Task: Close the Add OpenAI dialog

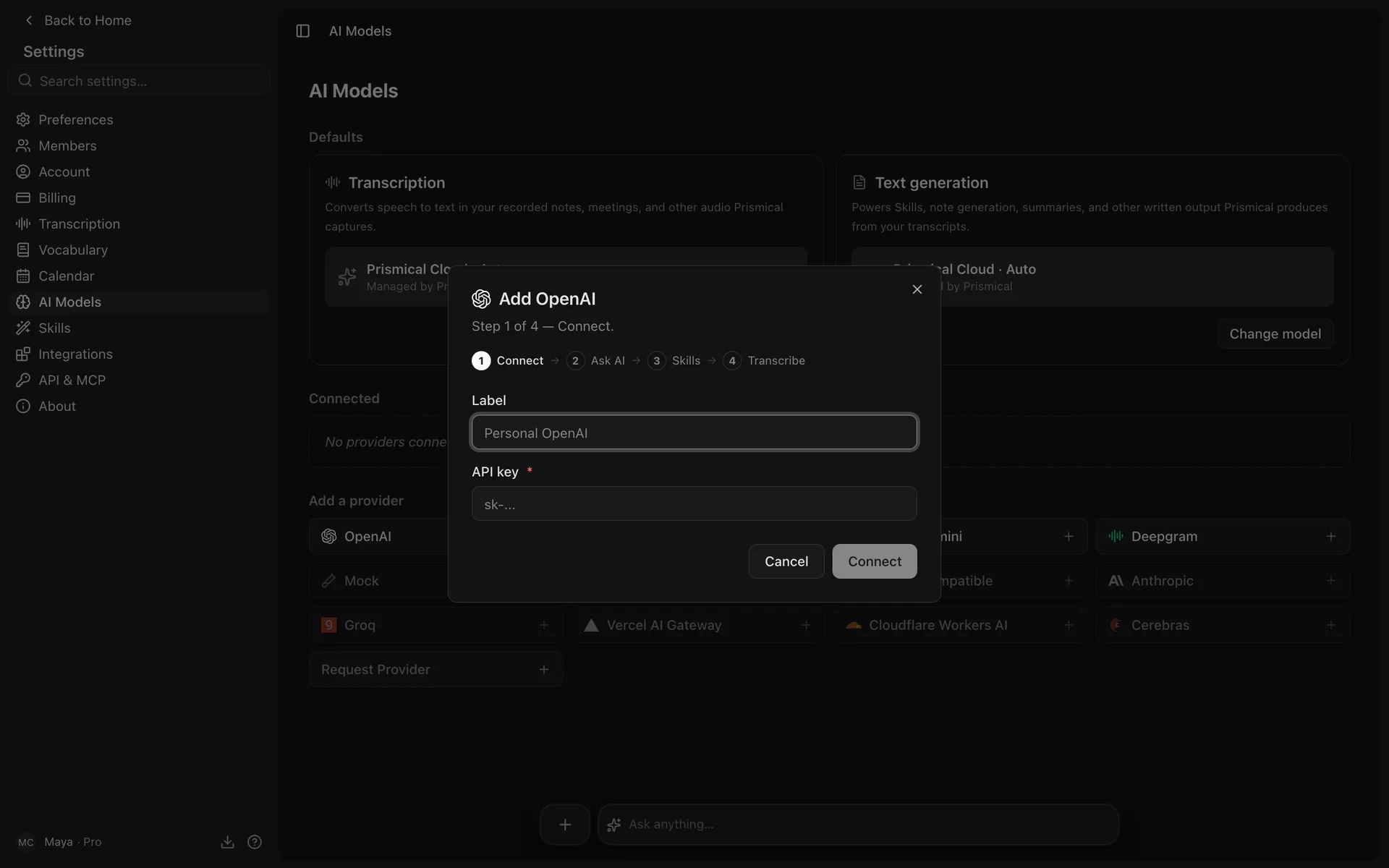Action: pyautogui.click(x=917, y=289)
